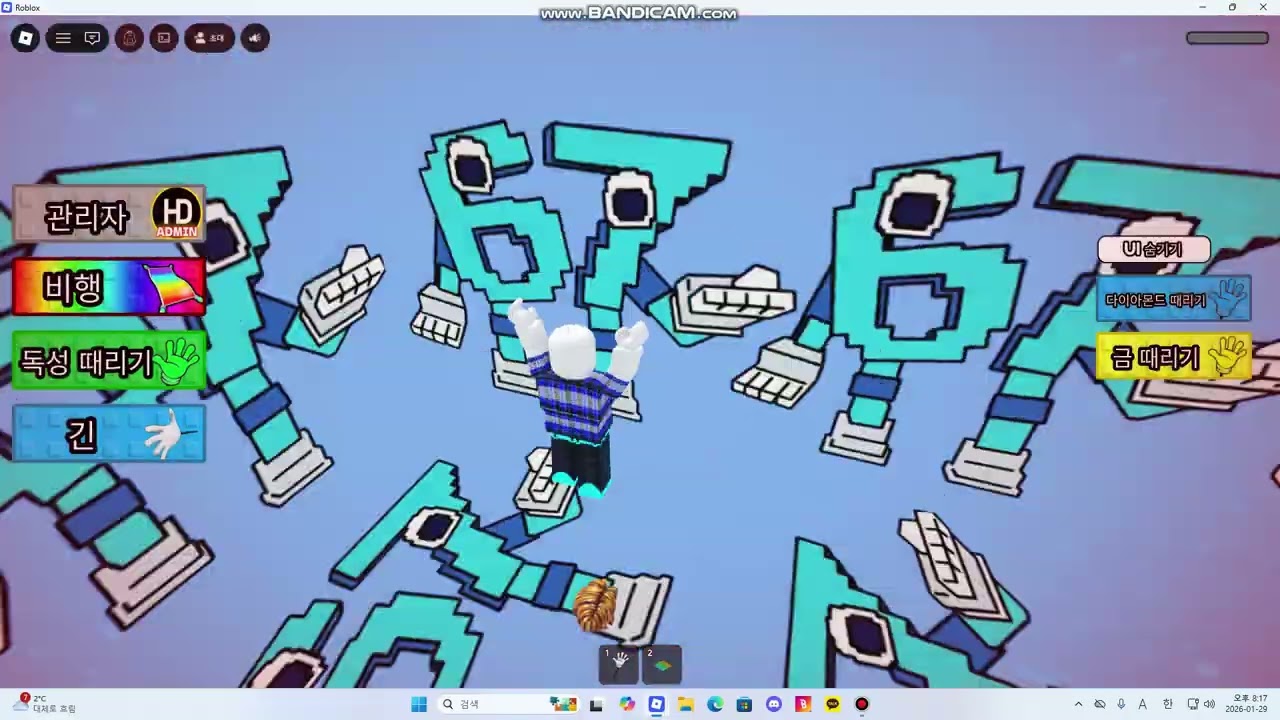Open the volume tray icon
Viewport: 1280px width, 720px height.
[1209, 704]
